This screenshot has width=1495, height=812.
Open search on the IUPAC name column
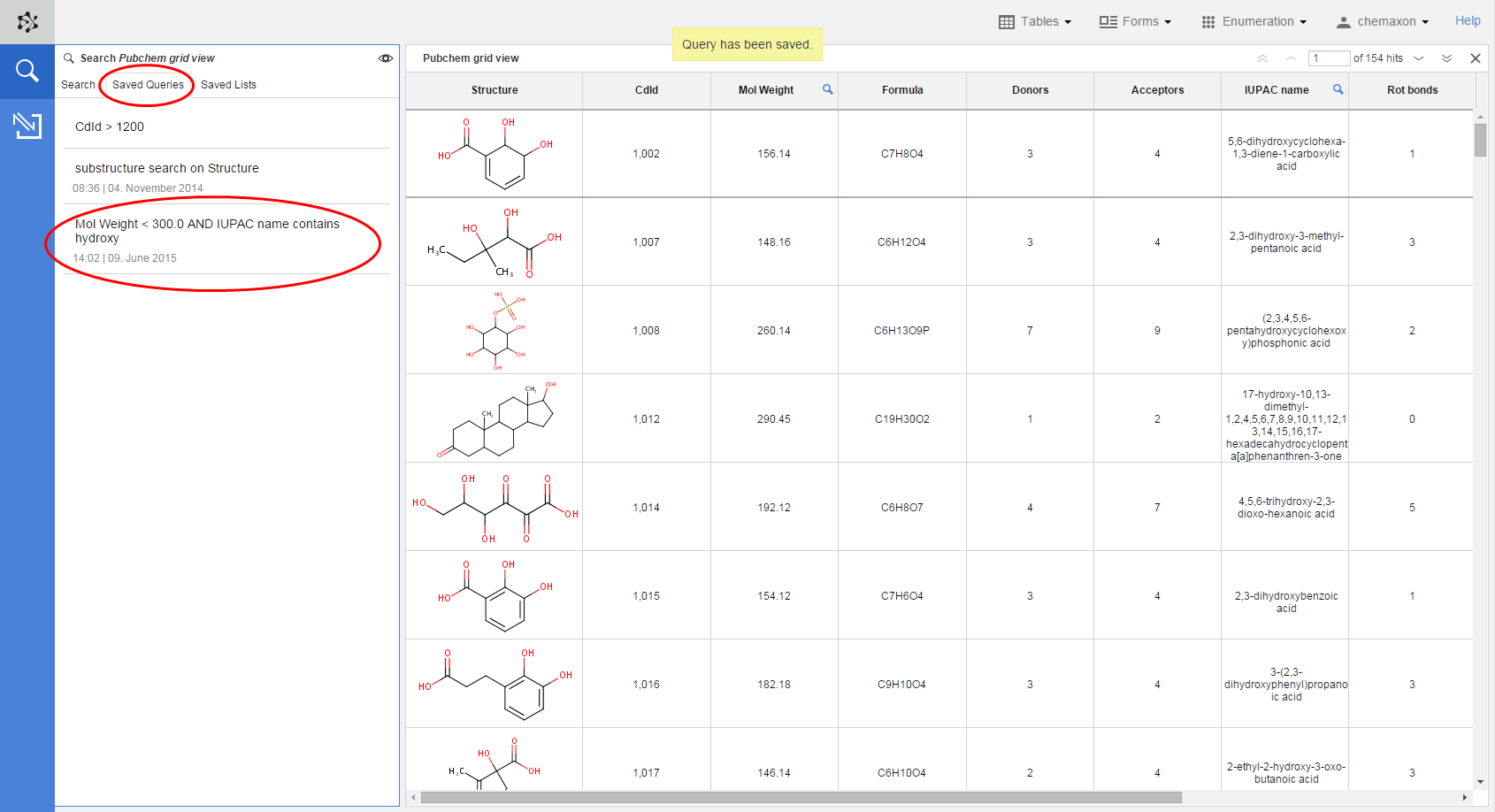1338,89
